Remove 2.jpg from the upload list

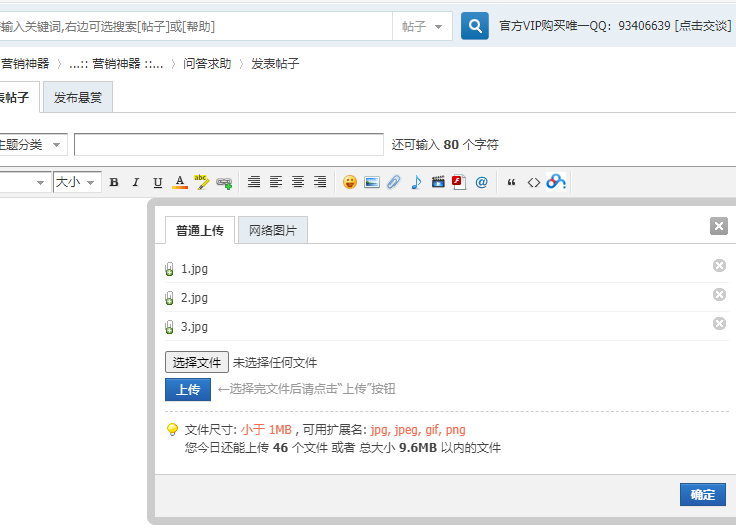pos(719,295)
